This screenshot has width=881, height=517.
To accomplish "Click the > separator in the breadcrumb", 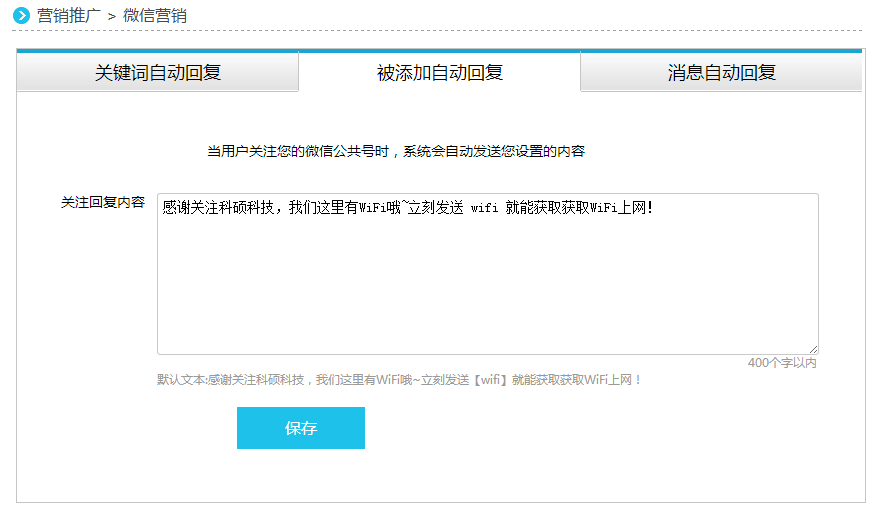I will coord(111,16).
